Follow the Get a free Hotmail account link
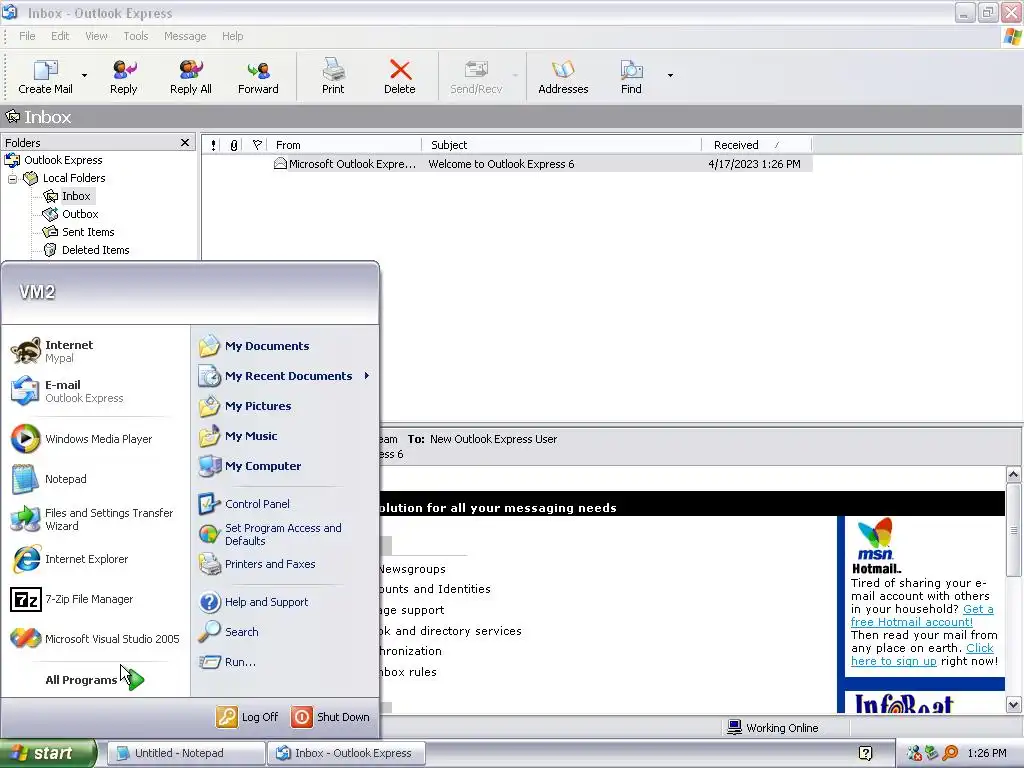This screenshot has width=1024, height=768. pos(922,616)
